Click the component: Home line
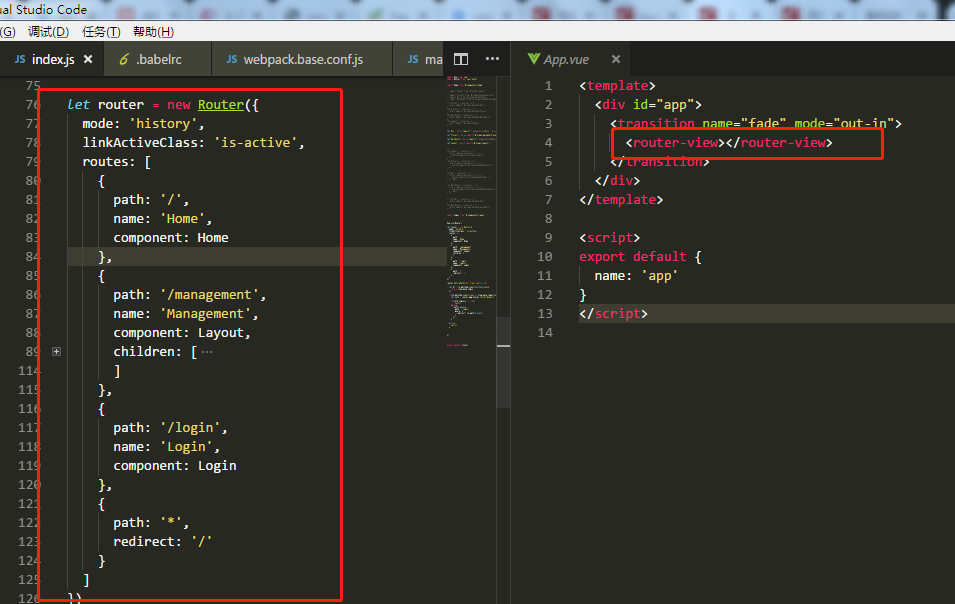Image resolution: width=955 pixels, height=604 pixels. (171, 237)
